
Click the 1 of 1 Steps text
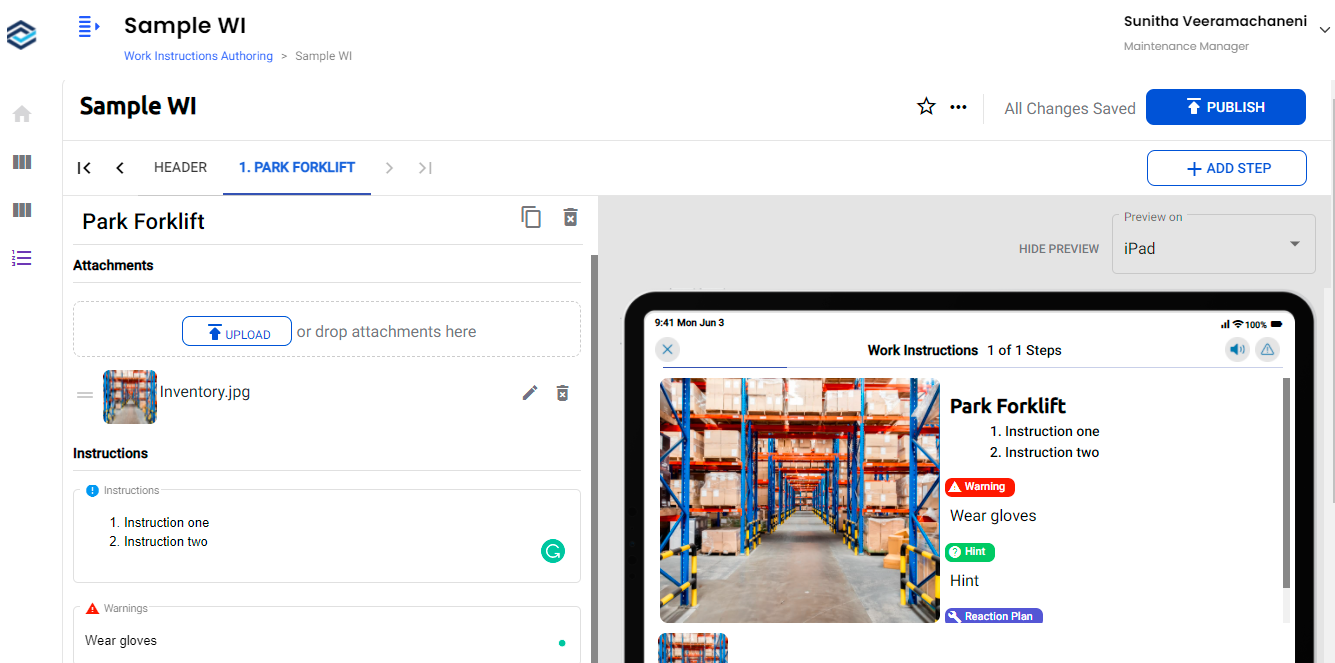tap(1024, 350)
